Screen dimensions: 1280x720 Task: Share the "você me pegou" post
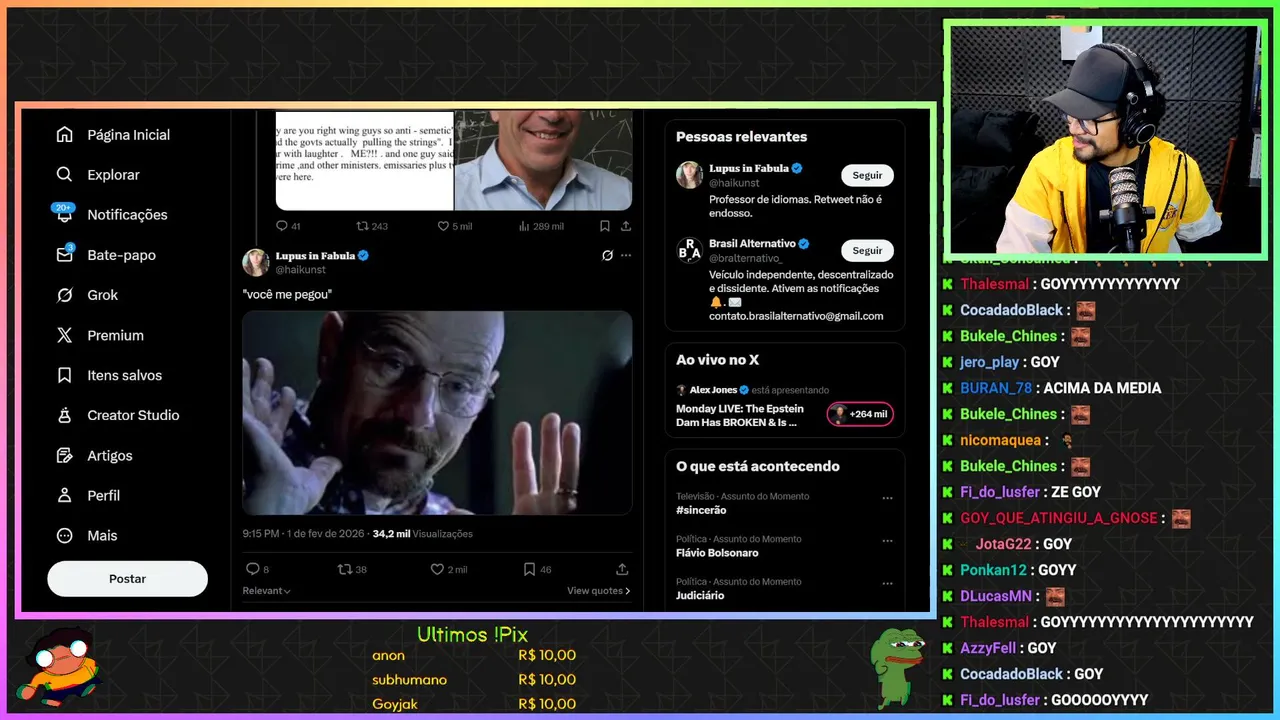(622, 569)
